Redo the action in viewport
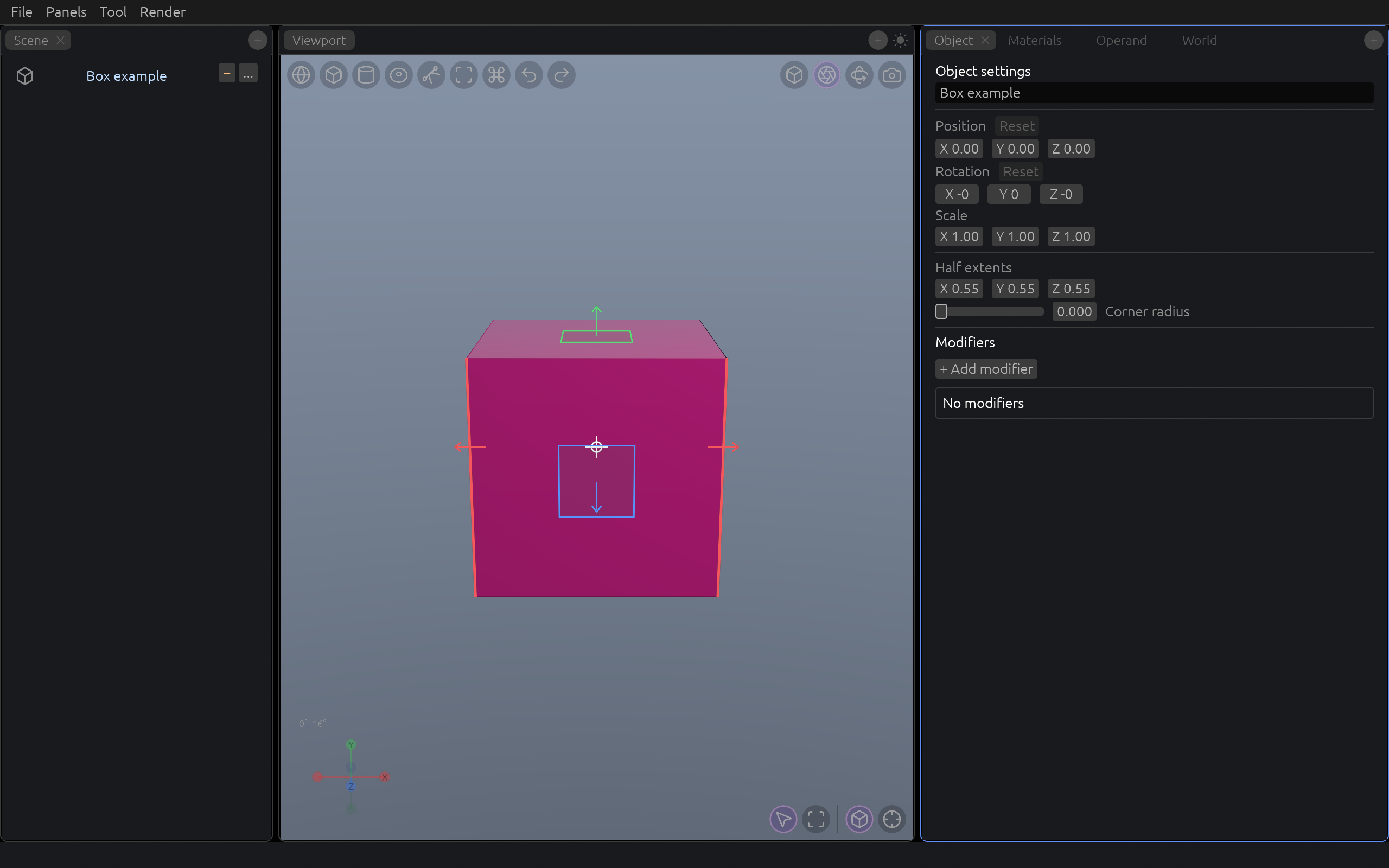This screenshot has height=868, width=1389. (x=562, y=75)
